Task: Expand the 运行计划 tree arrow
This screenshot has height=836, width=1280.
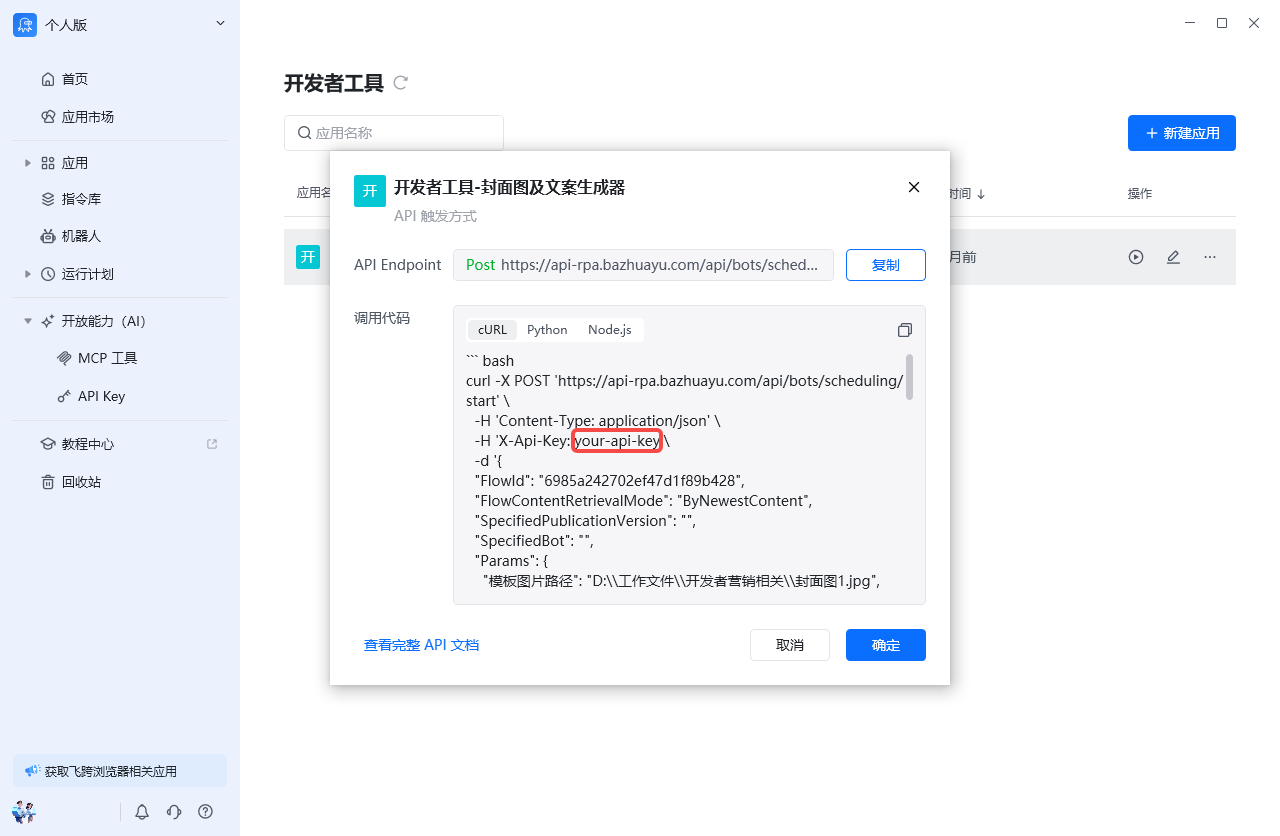Action: tap(28, 274)
